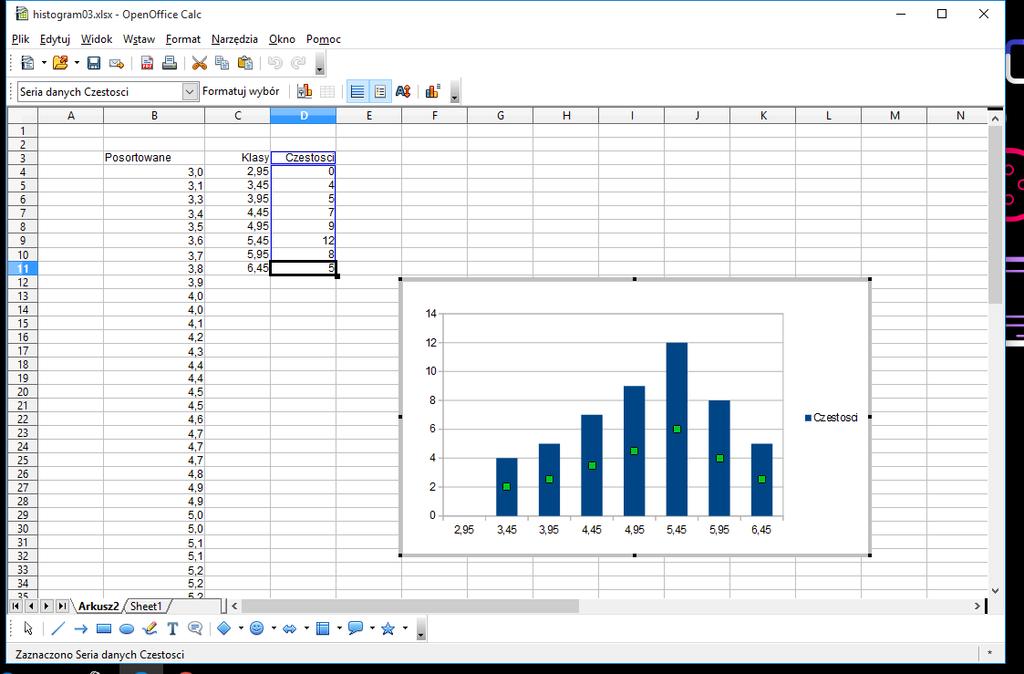Click the New document icon
1024x674 pixels.
coord(27,63)
